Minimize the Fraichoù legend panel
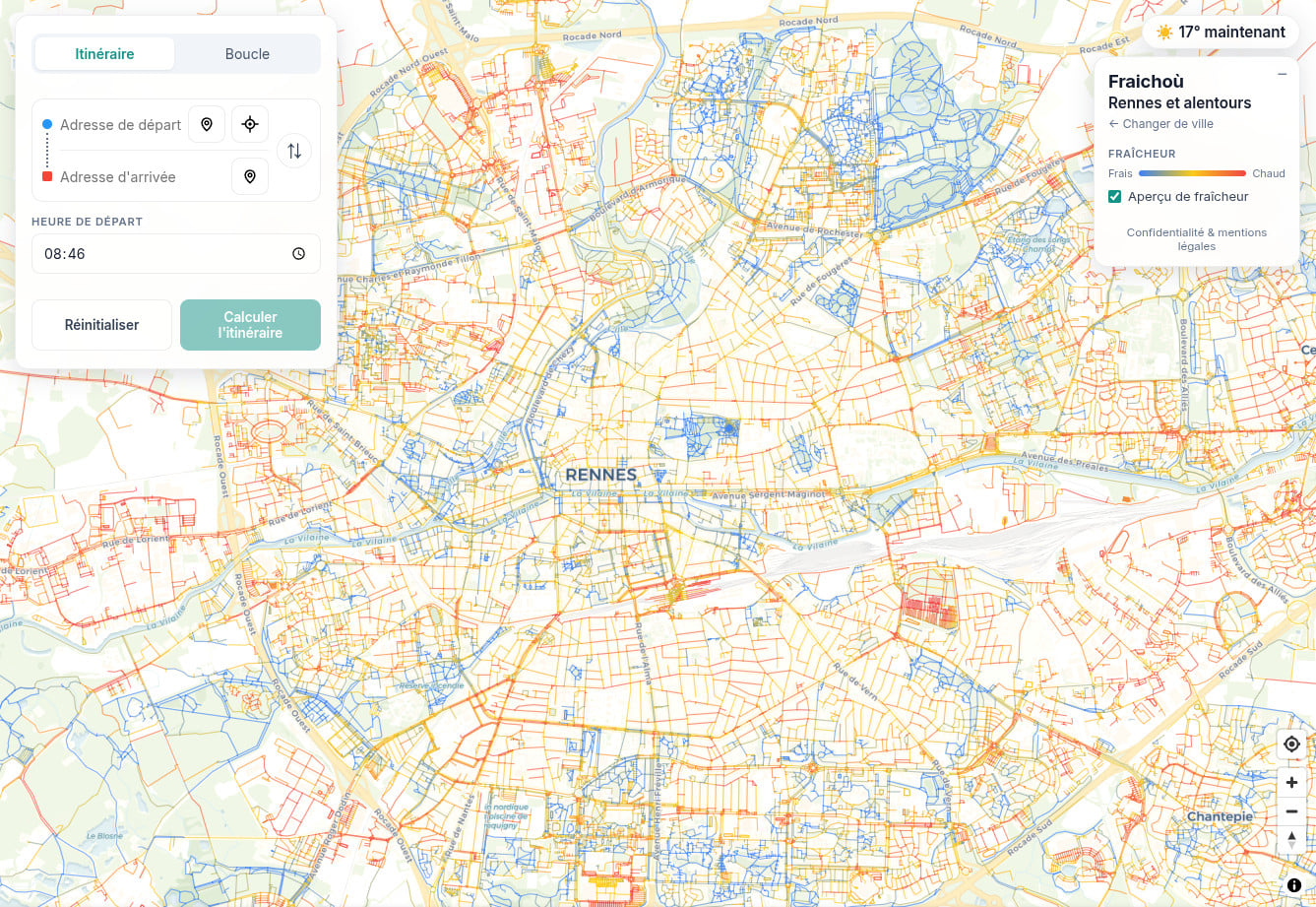This screenshot has width=1316, height=907. [x=1282, y=75]
